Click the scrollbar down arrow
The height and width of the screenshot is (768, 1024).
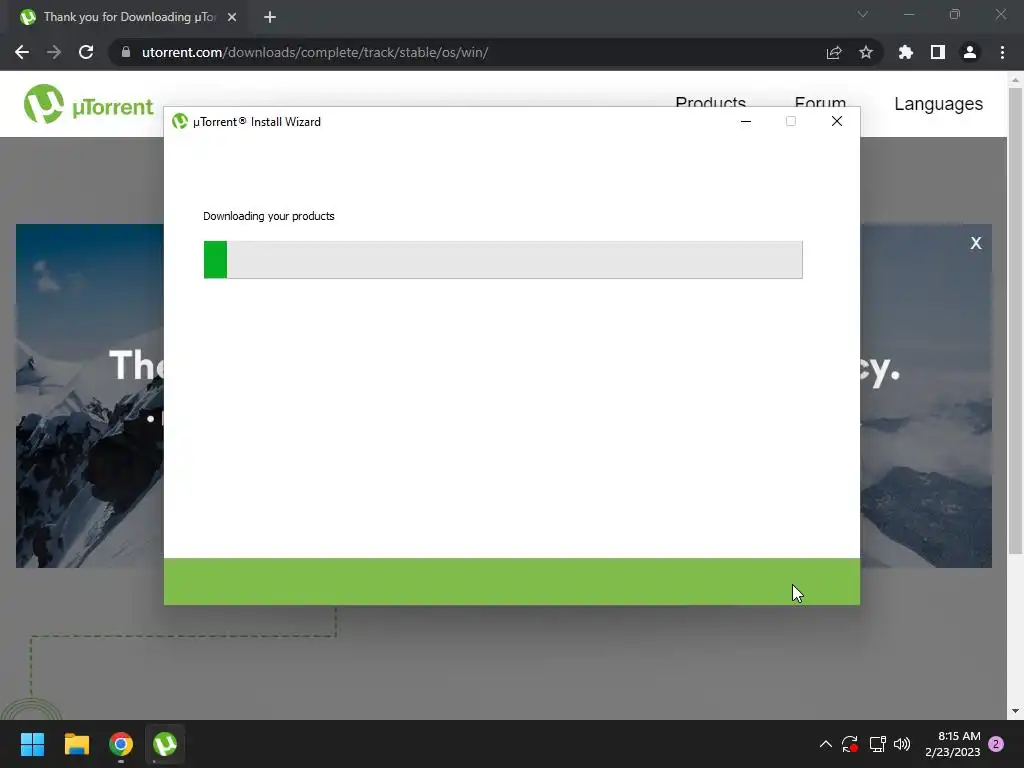pyautogui.click(x=1016, y=711)
